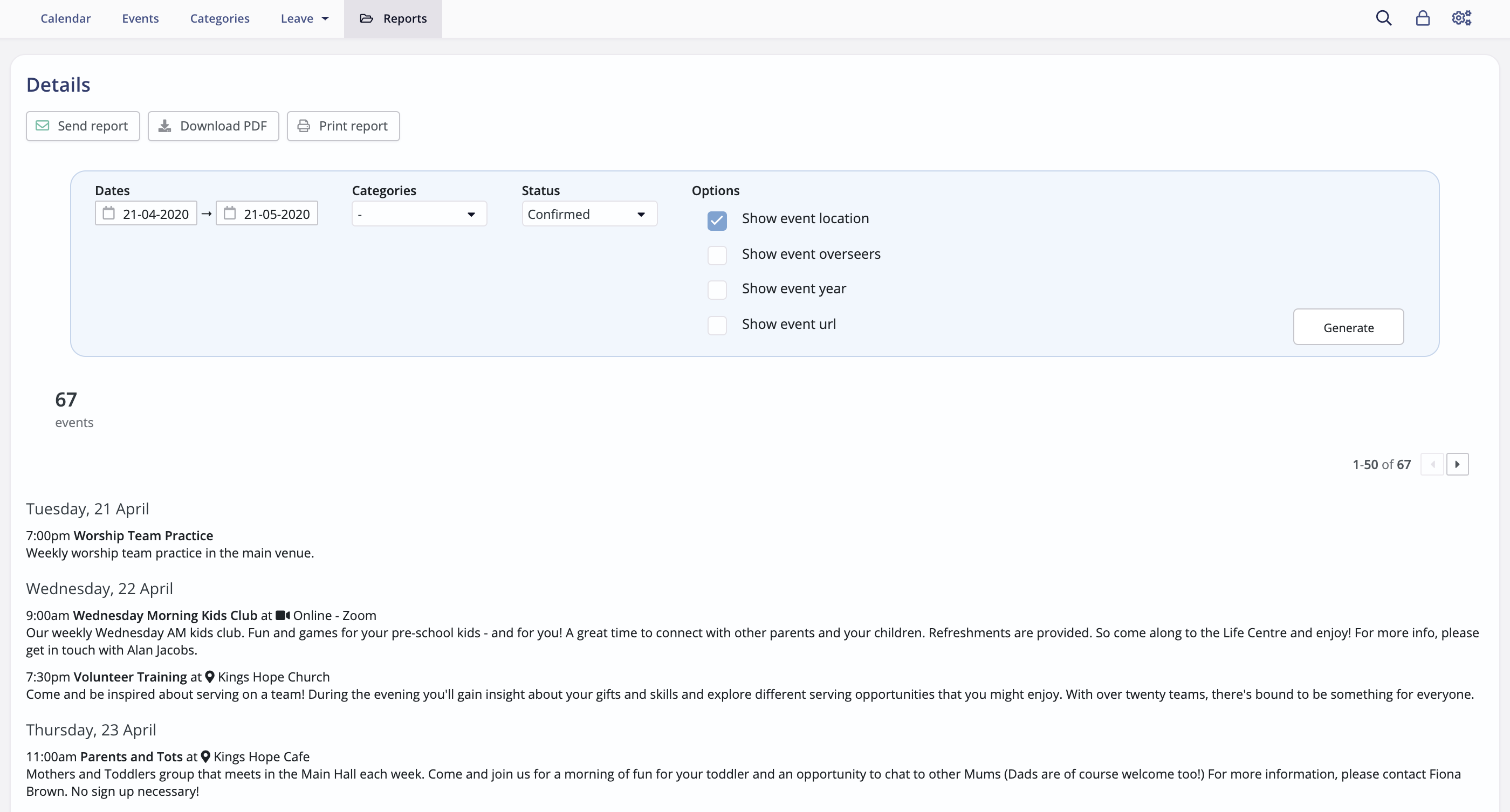Click the padlock icon in header

[x=1423, y=18]
